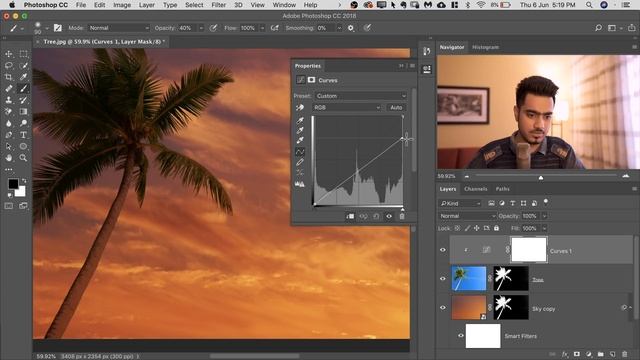Open the brush Mode dropdown
Viewport: 640px width, 360px height.
coord(118,28)
